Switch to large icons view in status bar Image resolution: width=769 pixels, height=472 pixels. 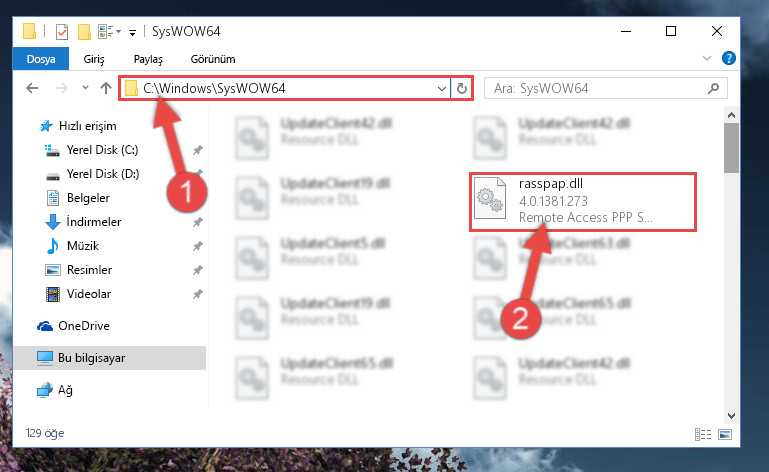coord(725,434)
